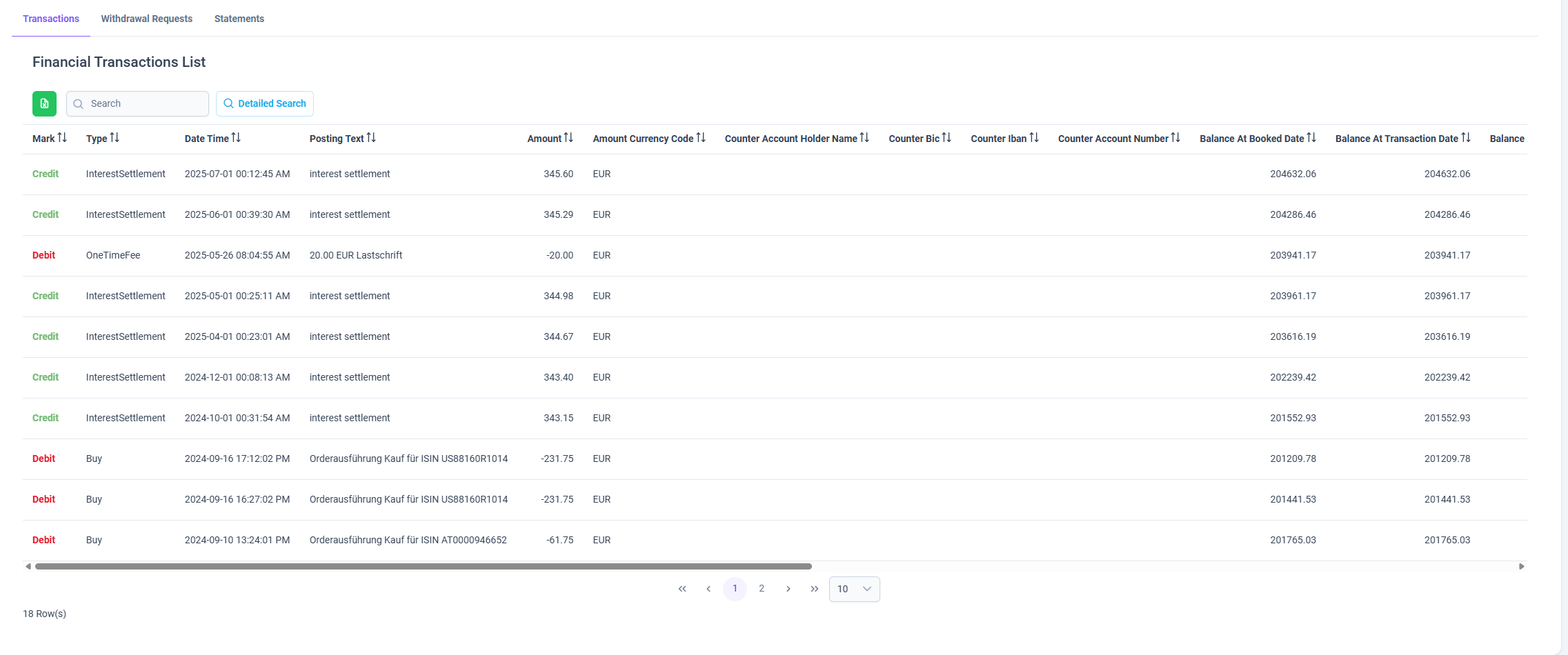
Task: Sort by Type column arrows
Action: click(x=115, y=138)
